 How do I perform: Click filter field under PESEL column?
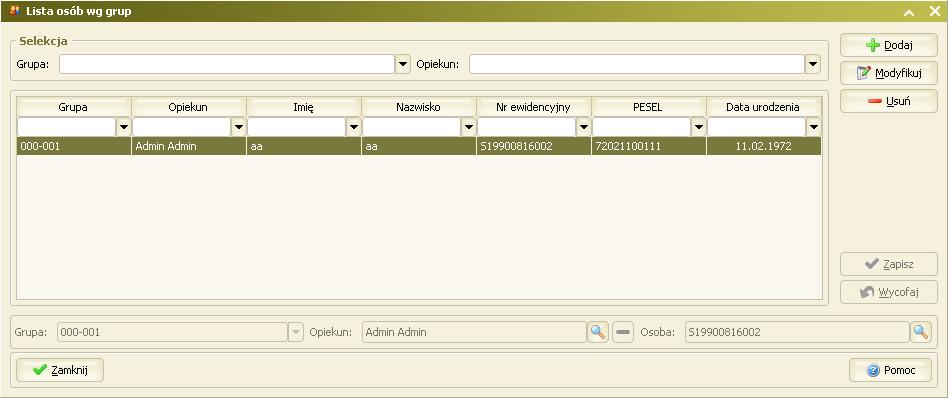pos(641,127)
